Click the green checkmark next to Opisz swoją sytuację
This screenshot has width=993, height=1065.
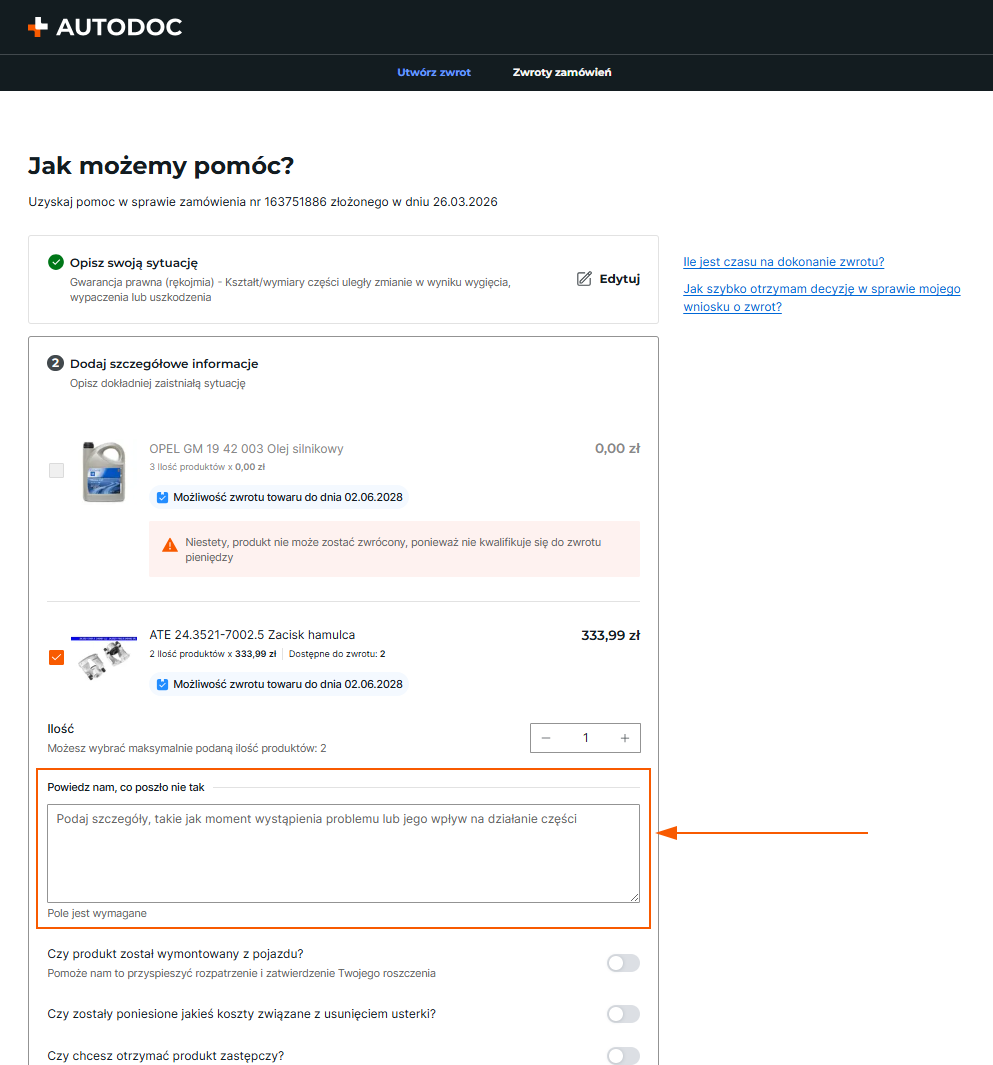point(56,262)
